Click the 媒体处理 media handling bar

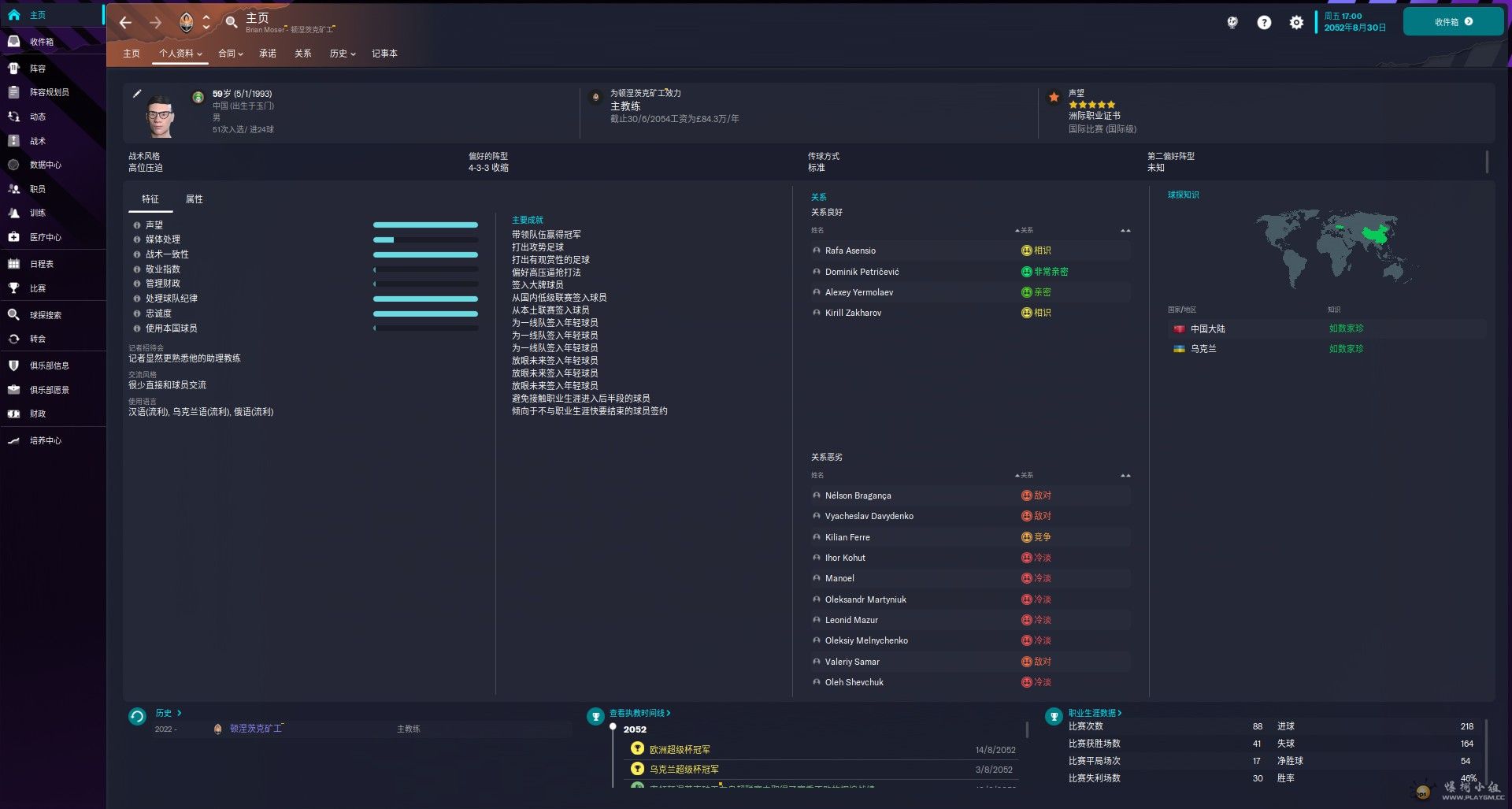(x=425, y=240)
